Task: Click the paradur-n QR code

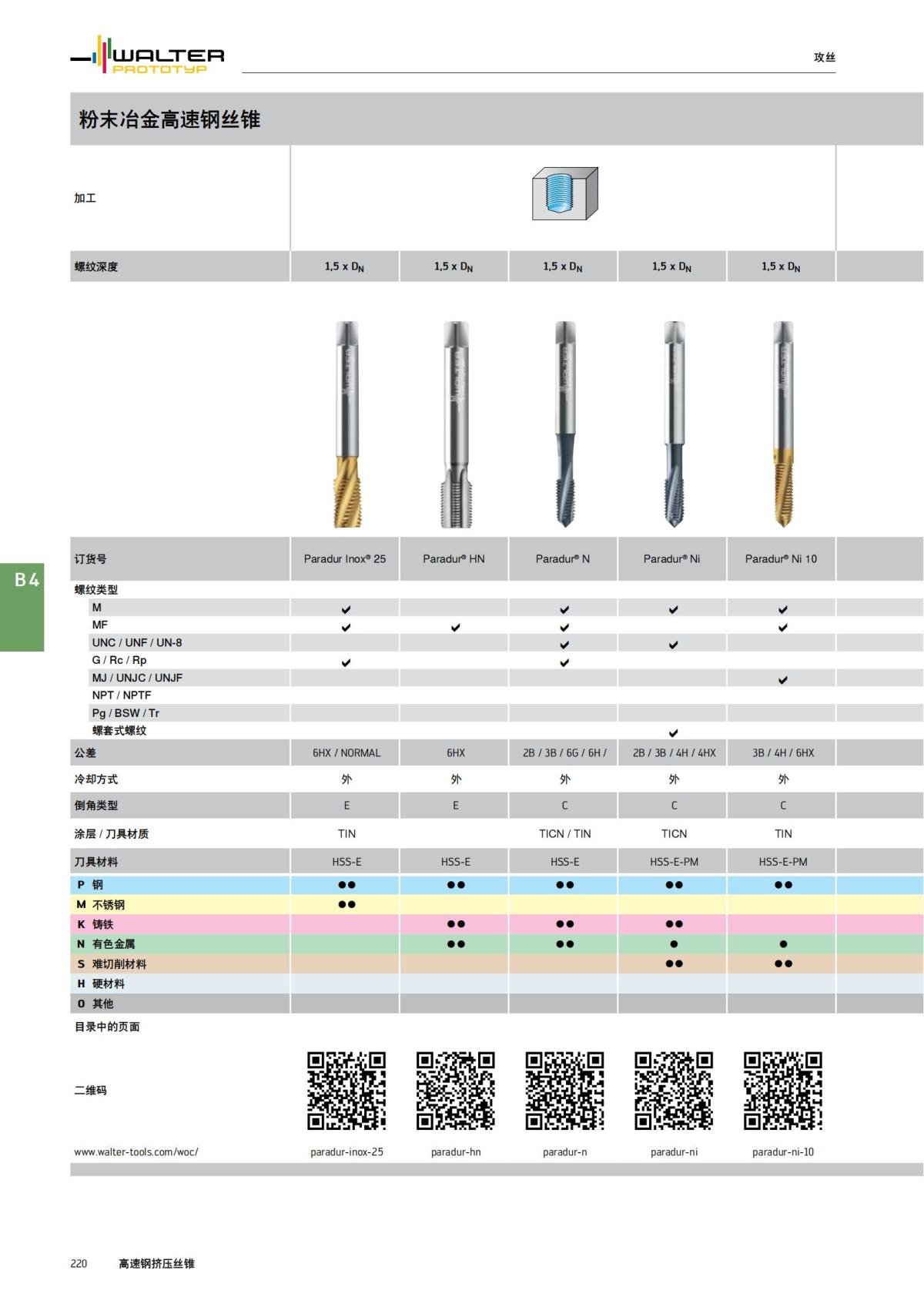Action: (565, 1091)
